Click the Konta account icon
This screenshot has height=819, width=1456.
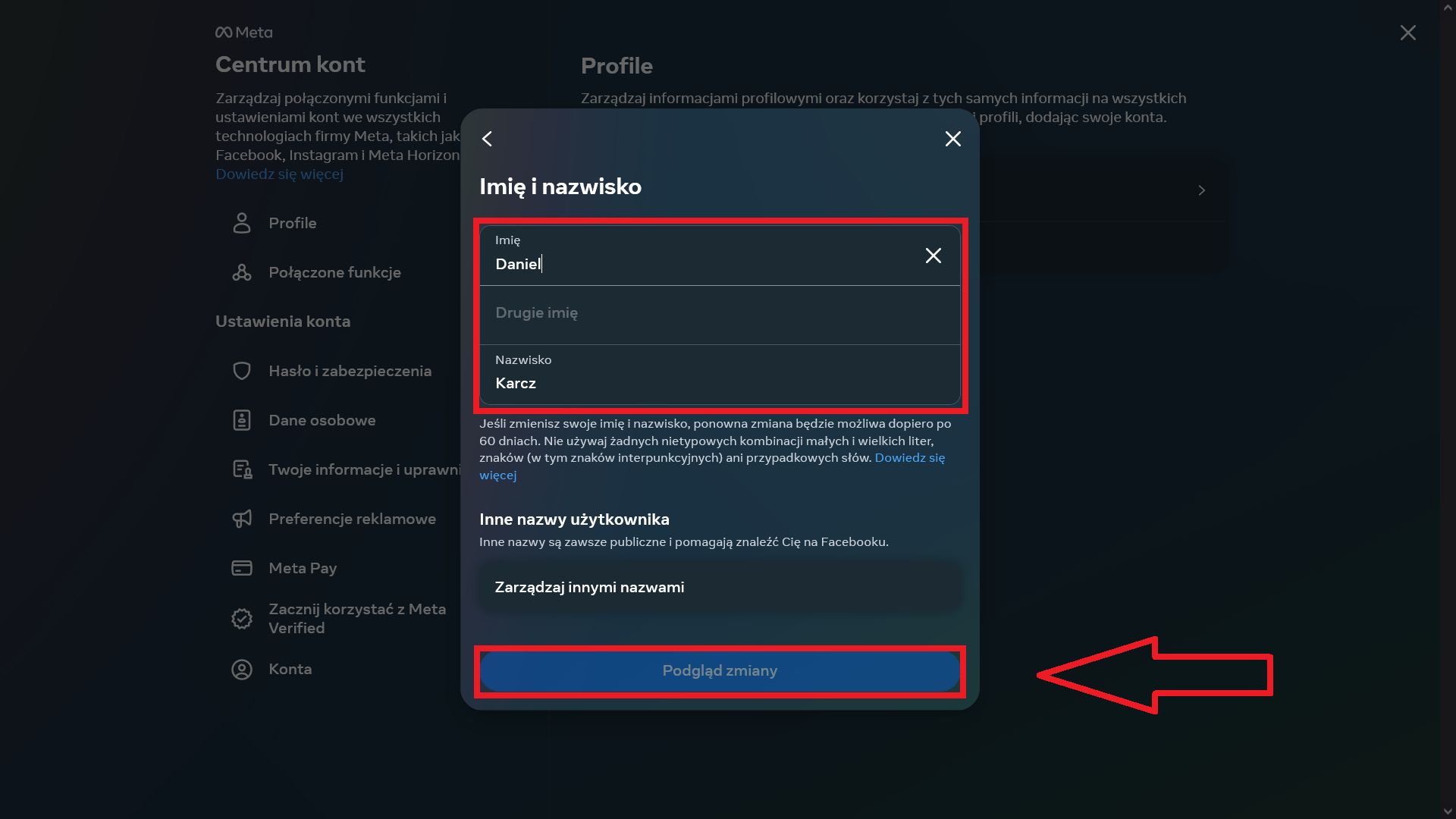tap(242, 670)
